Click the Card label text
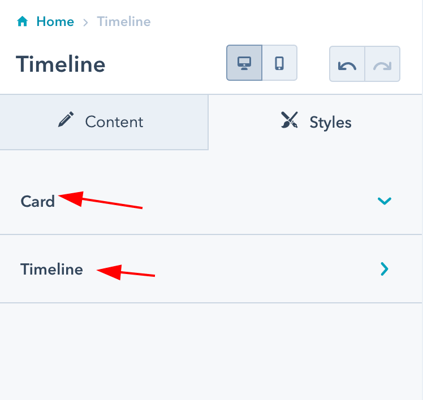 pyautogui.click(x=38, y=201)
